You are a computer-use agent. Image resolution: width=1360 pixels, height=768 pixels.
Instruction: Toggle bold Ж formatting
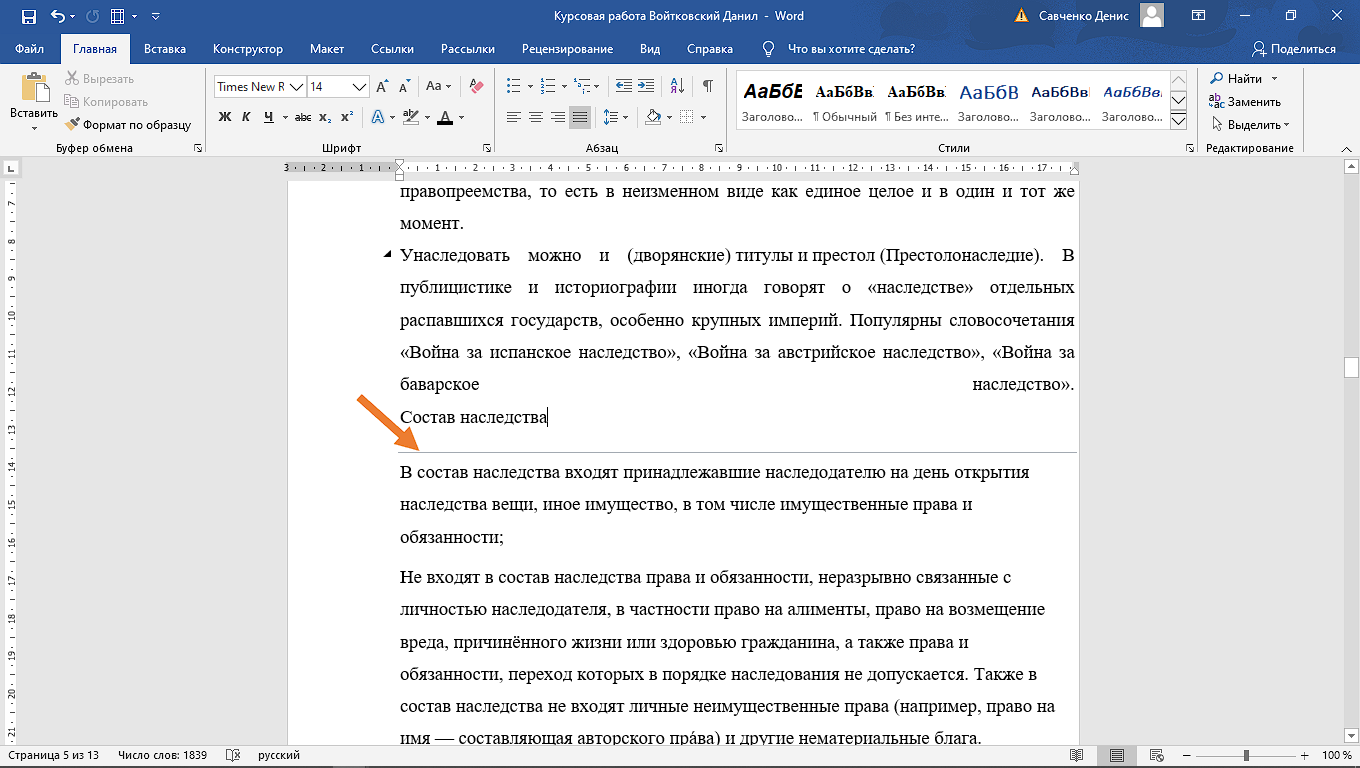[224, 117]
